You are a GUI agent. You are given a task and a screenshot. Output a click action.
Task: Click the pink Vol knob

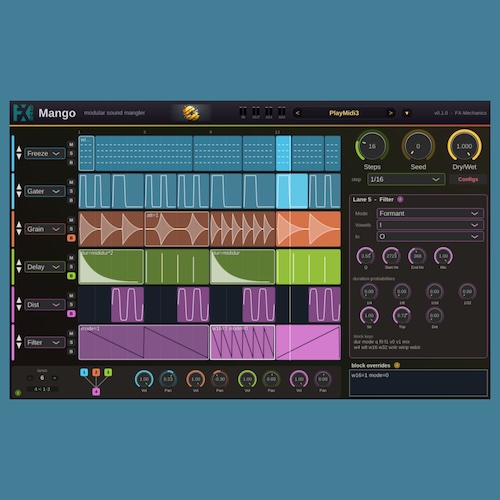[x=299, y=379]
